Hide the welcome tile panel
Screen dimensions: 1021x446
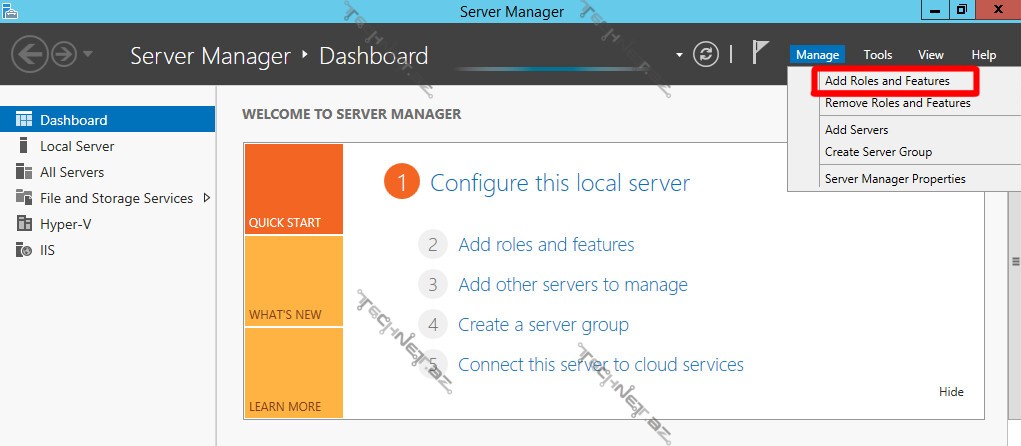pos(951,392)
